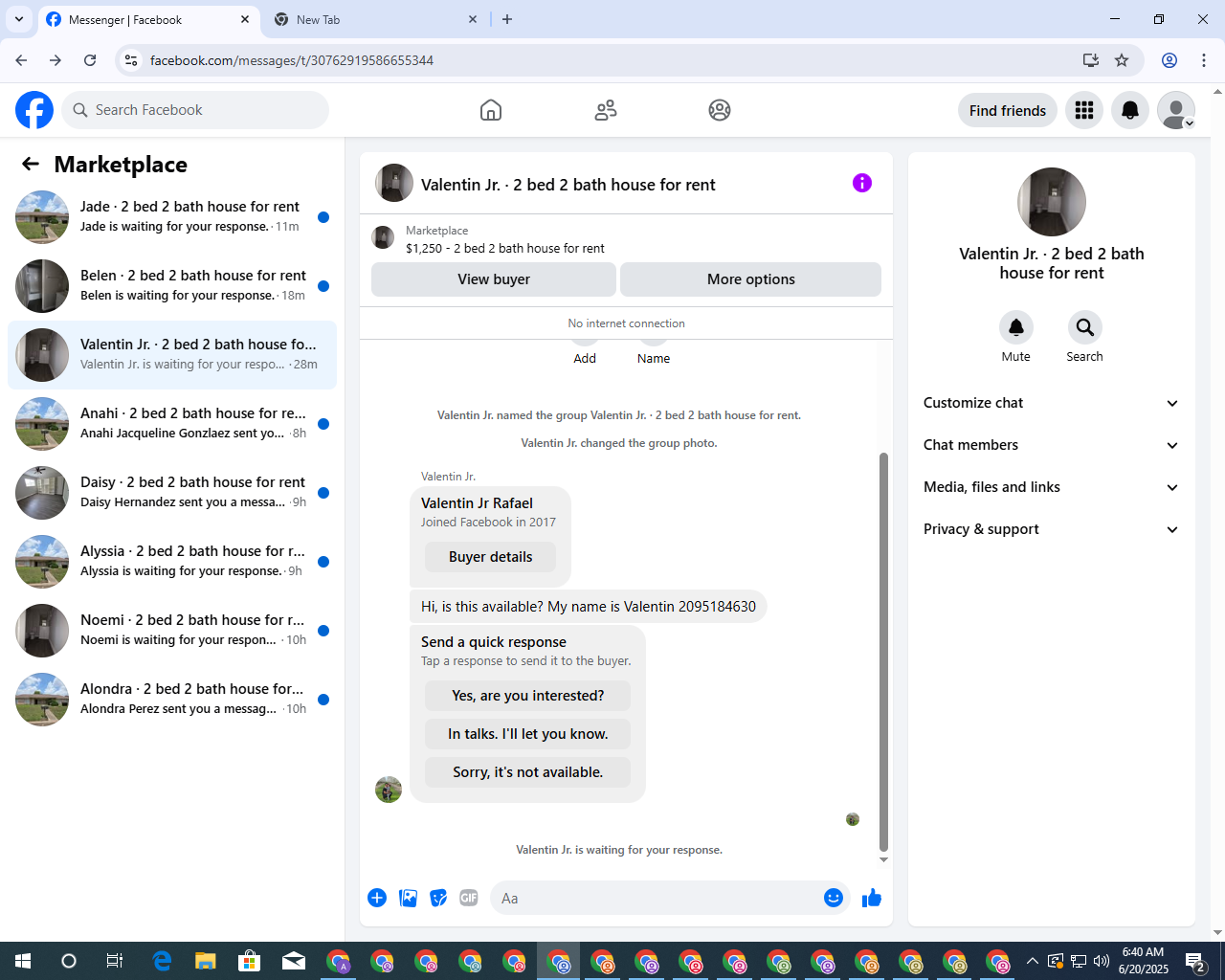
Task: Click the browser address bar URL
Action: pos(292,60)
